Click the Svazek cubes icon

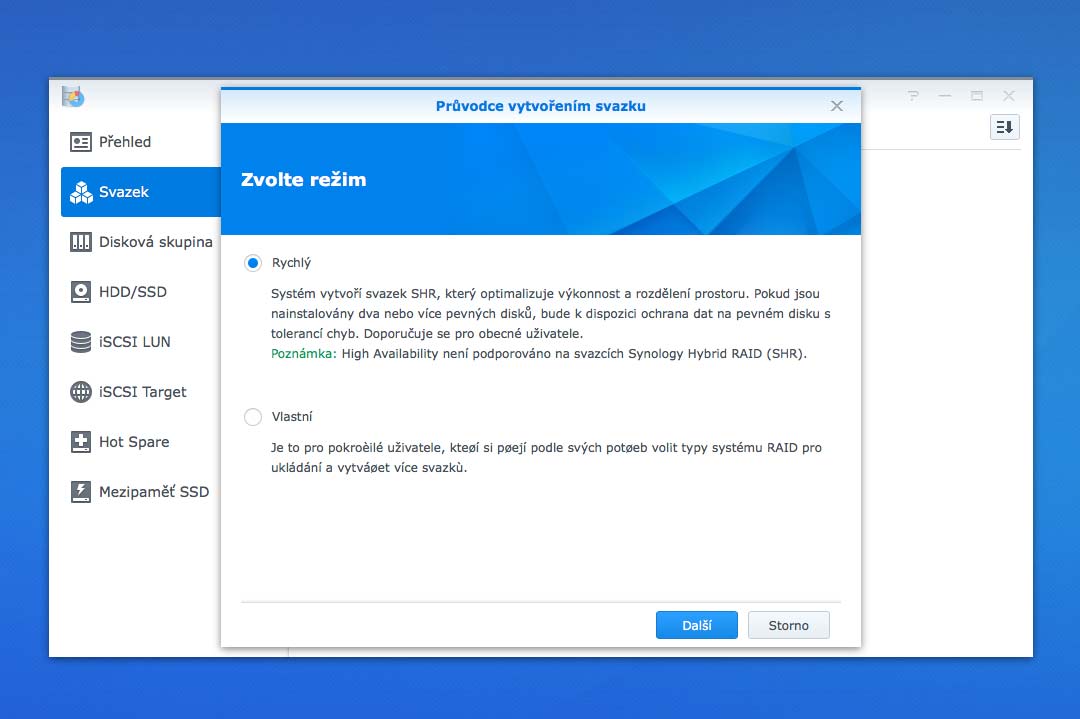81,192
